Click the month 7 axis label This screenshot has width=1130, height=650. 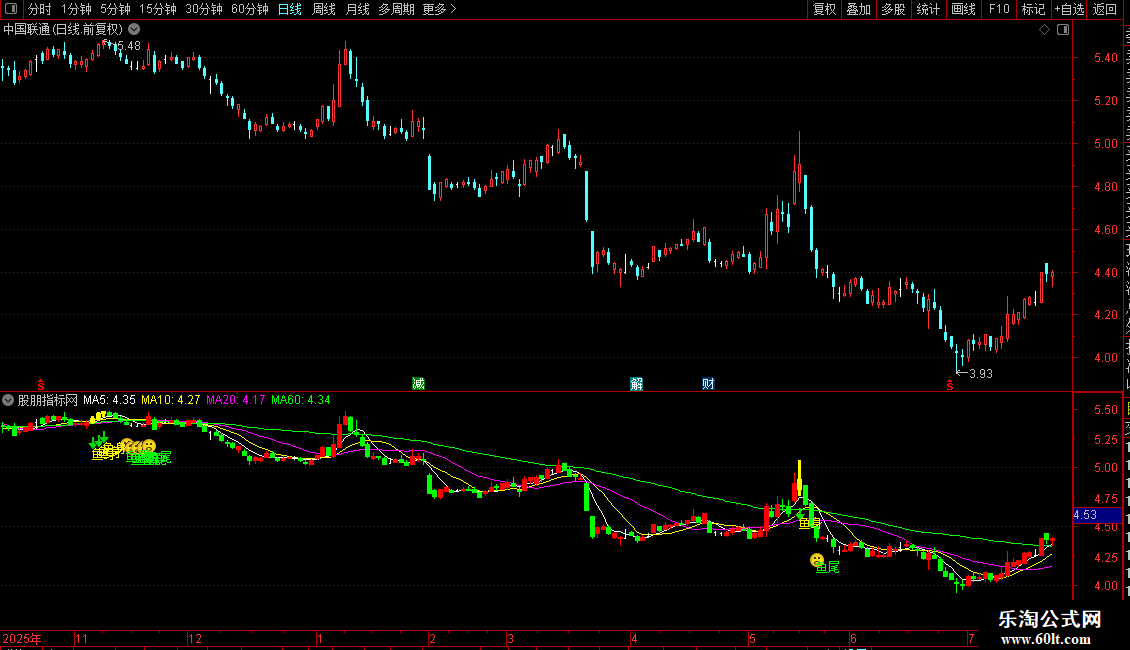(971, 638)
